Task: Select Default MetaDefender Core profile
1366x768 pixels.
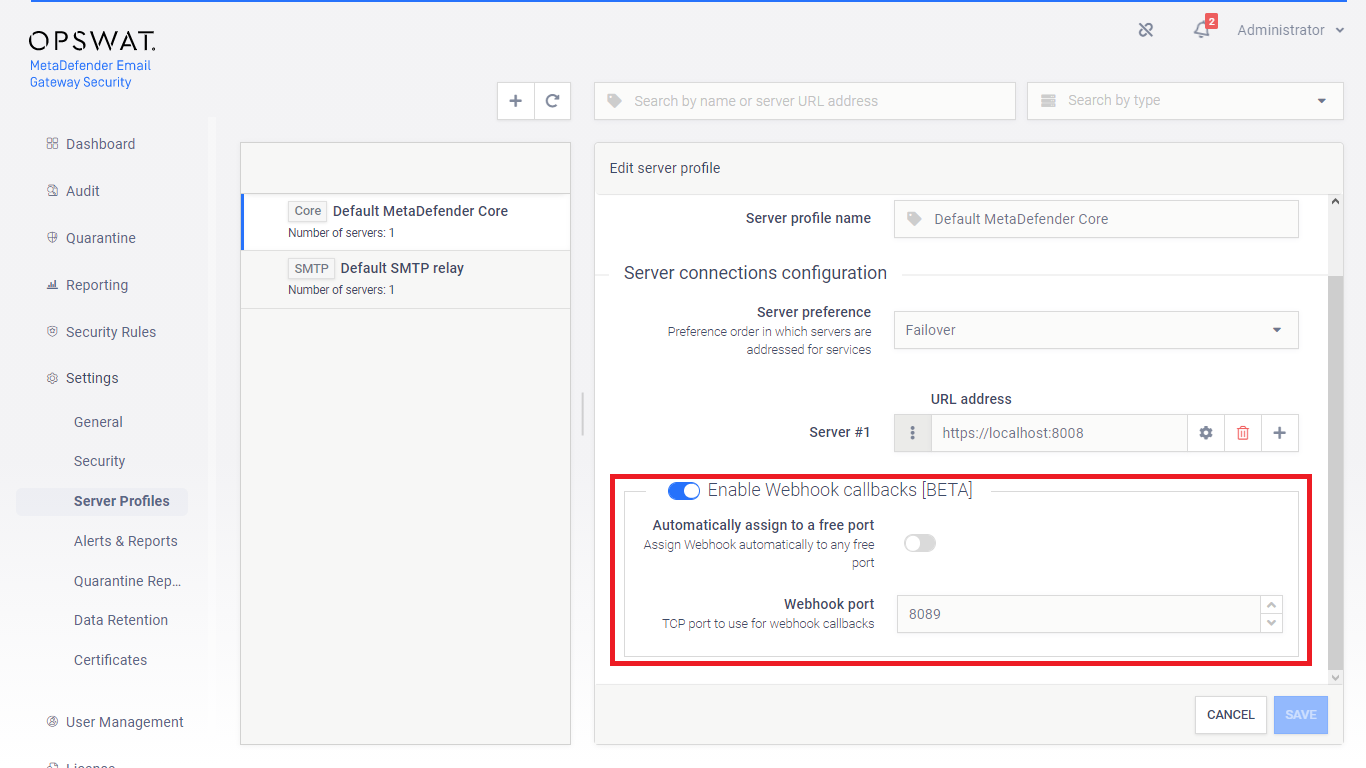Action: [x=406, y=221]
